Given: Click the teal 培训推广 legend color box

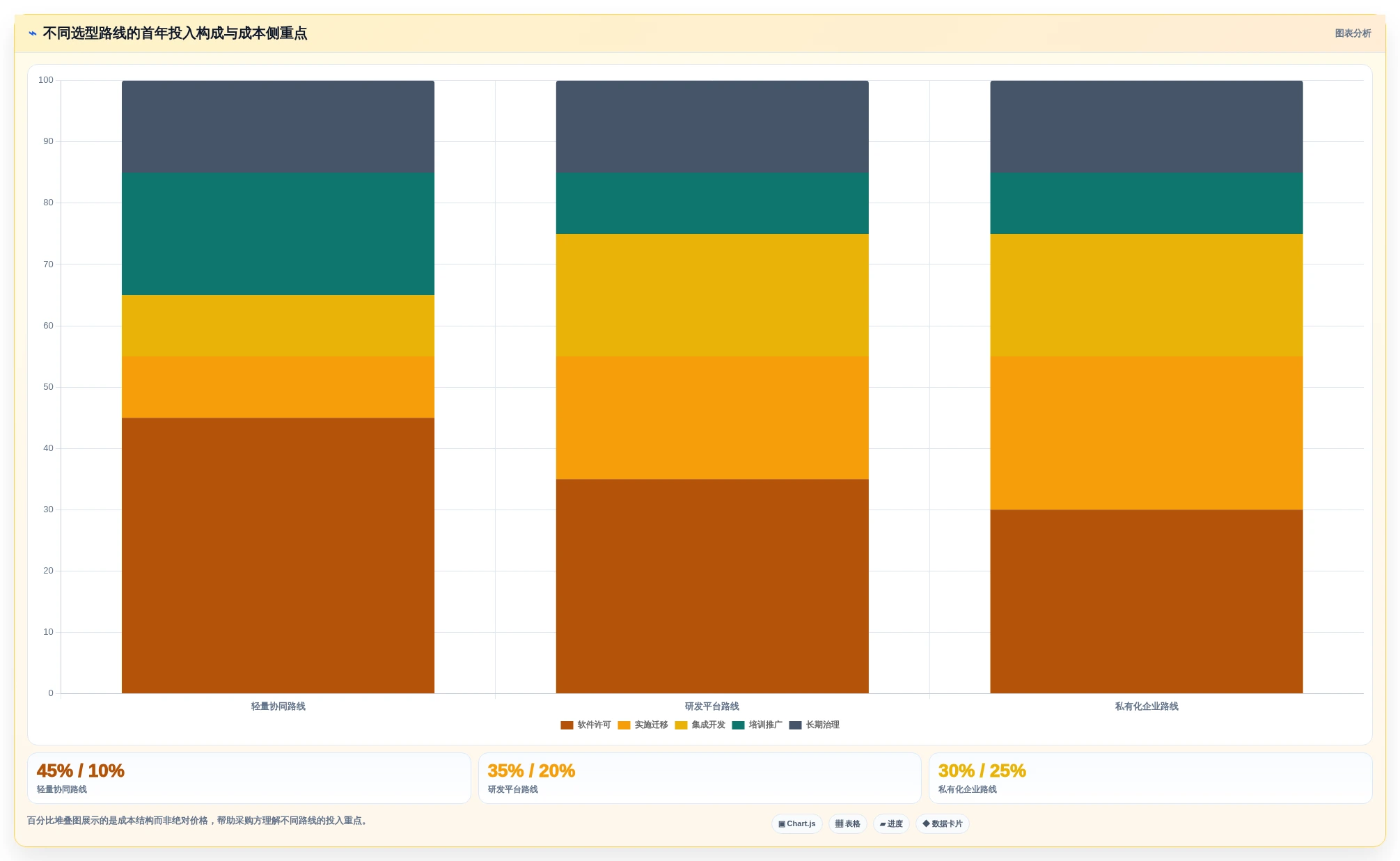Looking at the screenshot, I should pyautogui.click(x=738, y=725).
